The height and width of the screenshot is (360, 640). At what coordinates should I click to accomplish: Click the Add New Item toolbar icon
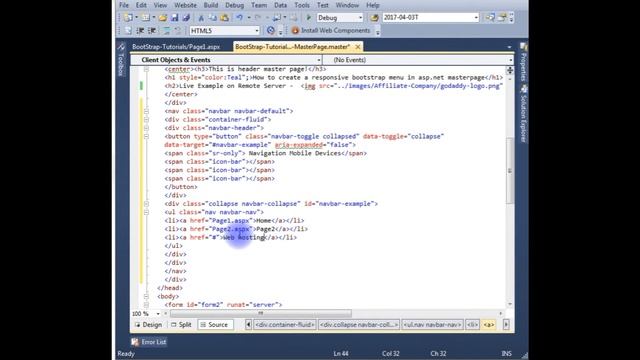146,18
